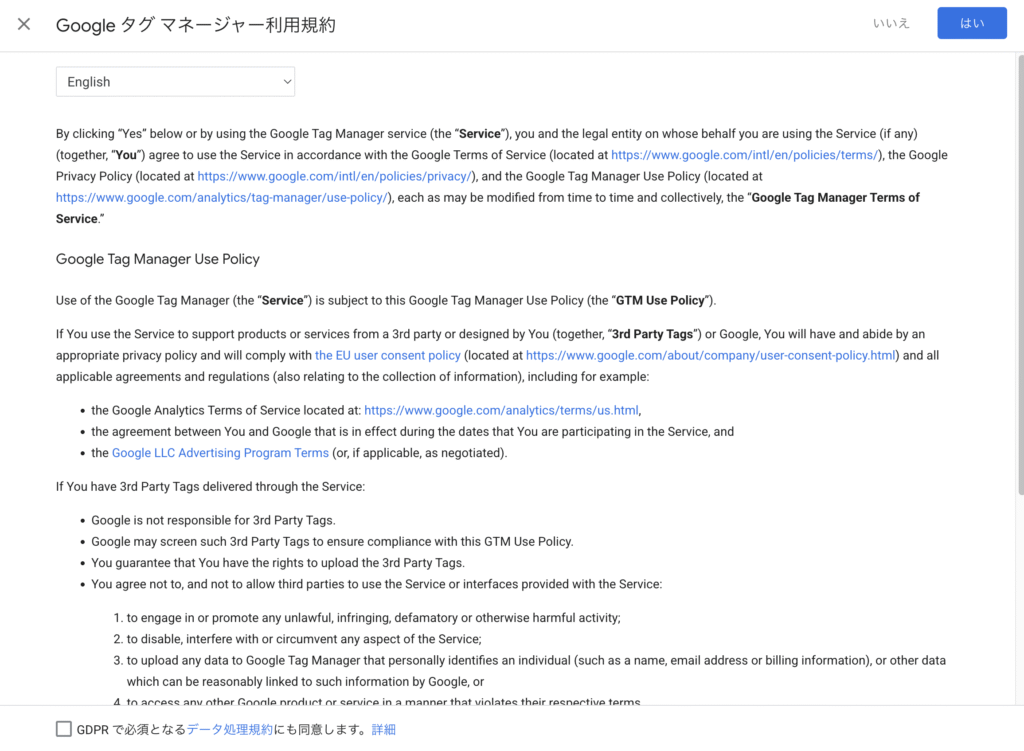Click the いいえ (No) button
Image resolution: width=1024 pixels, height=751 pixels.
coord(891,24)
